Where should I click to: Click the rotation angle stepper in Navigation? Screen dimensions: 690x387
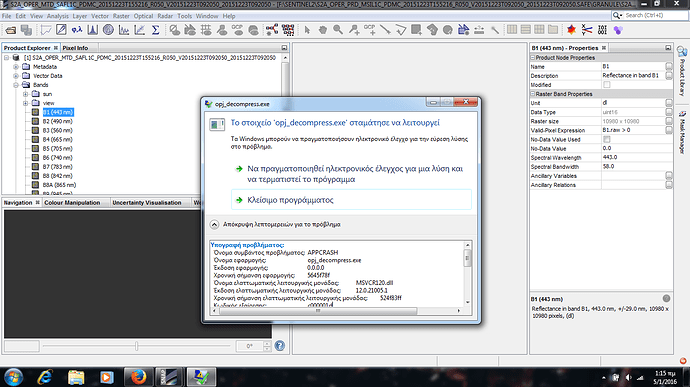click(267, 346)
